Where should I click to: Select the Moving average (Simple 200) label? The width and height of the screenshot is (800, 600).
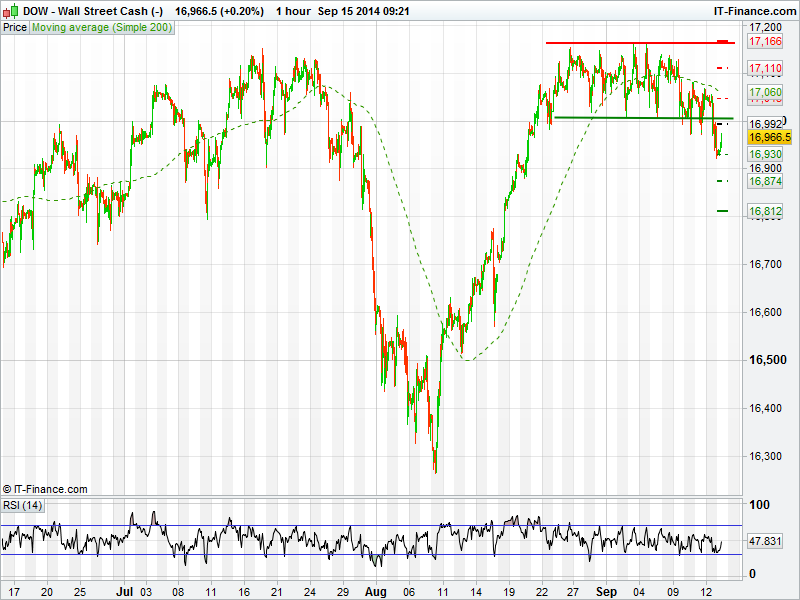(x=102, y=28)
